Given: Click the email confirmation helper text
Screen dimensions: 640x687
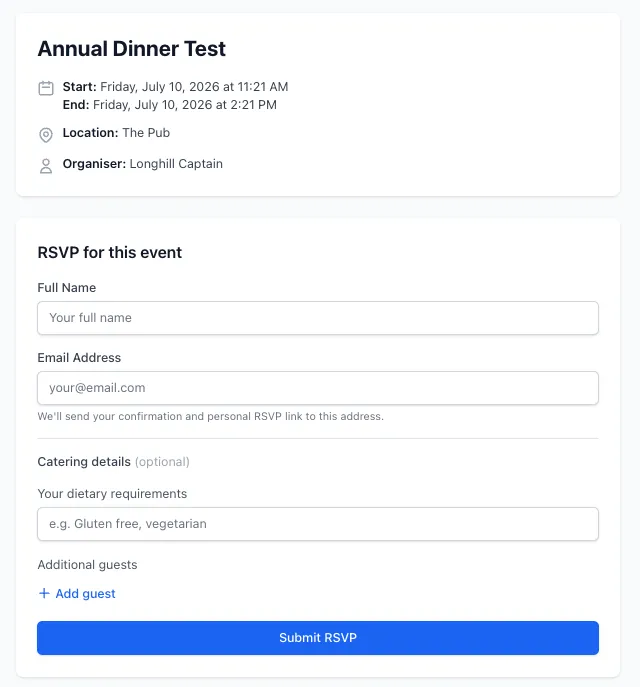Looking at the screenshot, I should (211, 416).
